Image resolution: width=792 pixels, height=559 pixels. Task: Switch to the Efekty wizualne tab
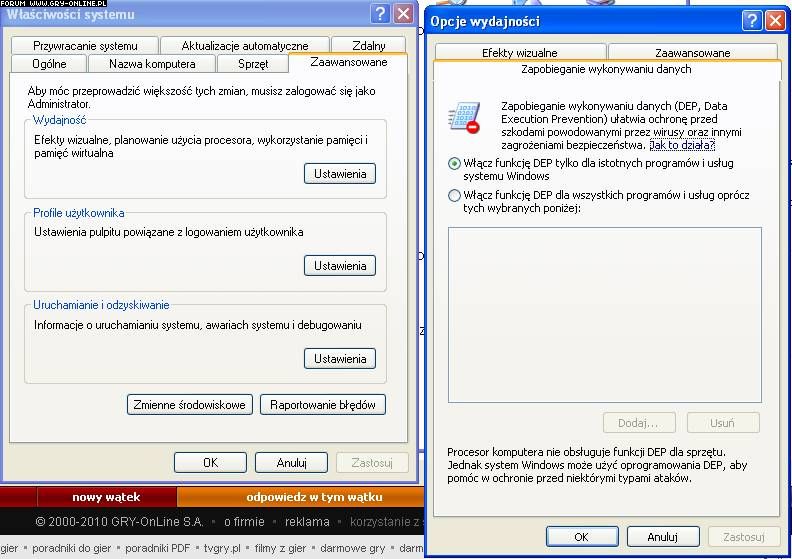pos(519,52)
